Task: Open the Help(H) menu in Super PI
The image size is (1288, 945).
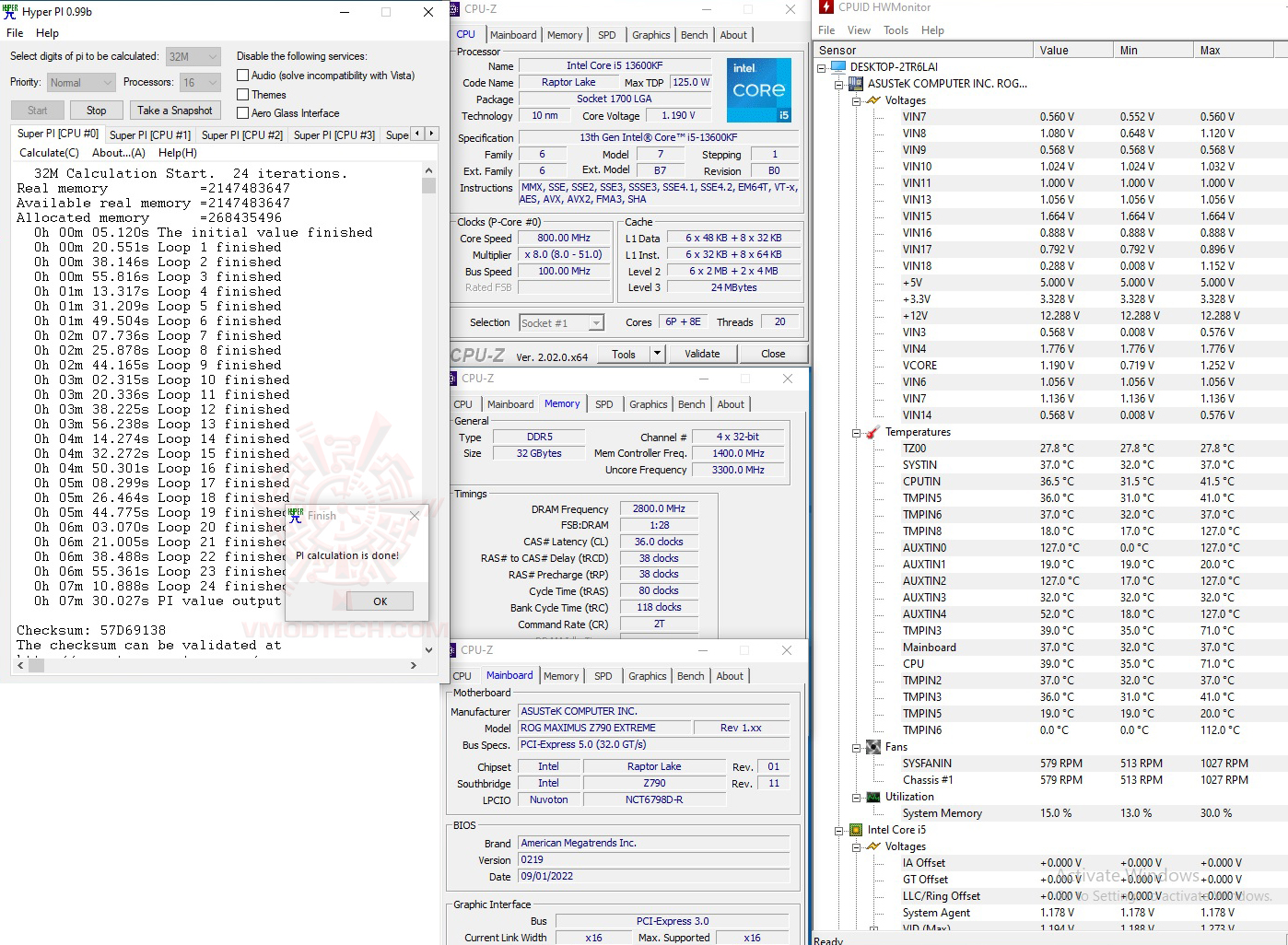Action: pyautogui.click(x=178, y=153)
